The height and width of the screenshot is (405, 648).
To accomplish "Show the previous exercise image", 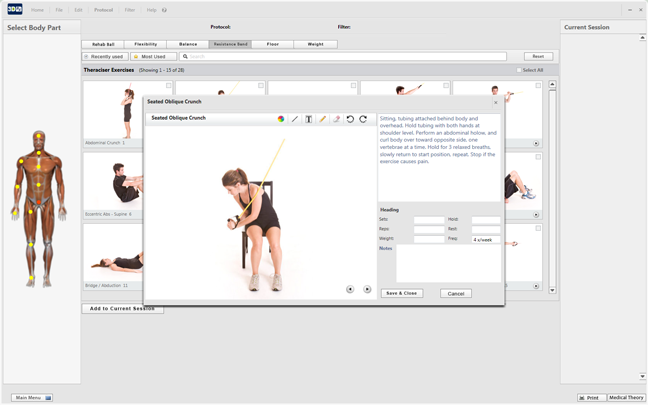I will pyautogui.click(x=350, y=289).
